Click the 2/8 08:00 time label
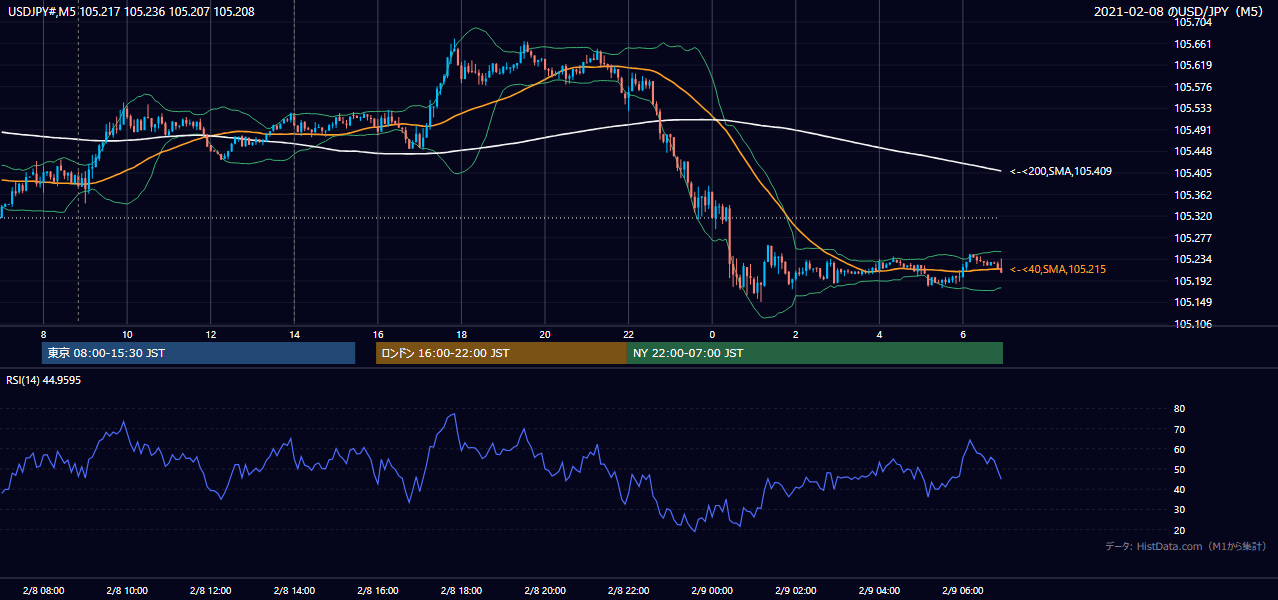 coord(43,590)
